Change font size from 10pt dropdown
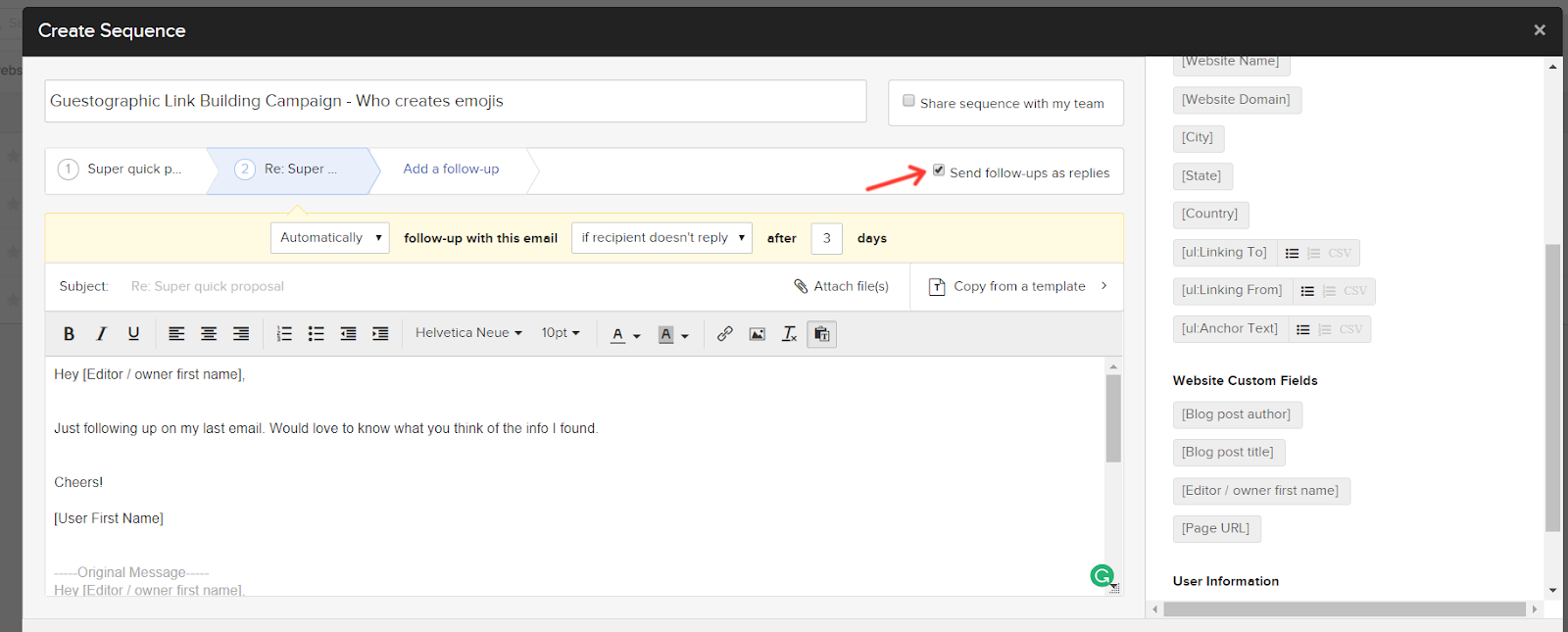The image size is (1568, 632). [x=561, y=333]
